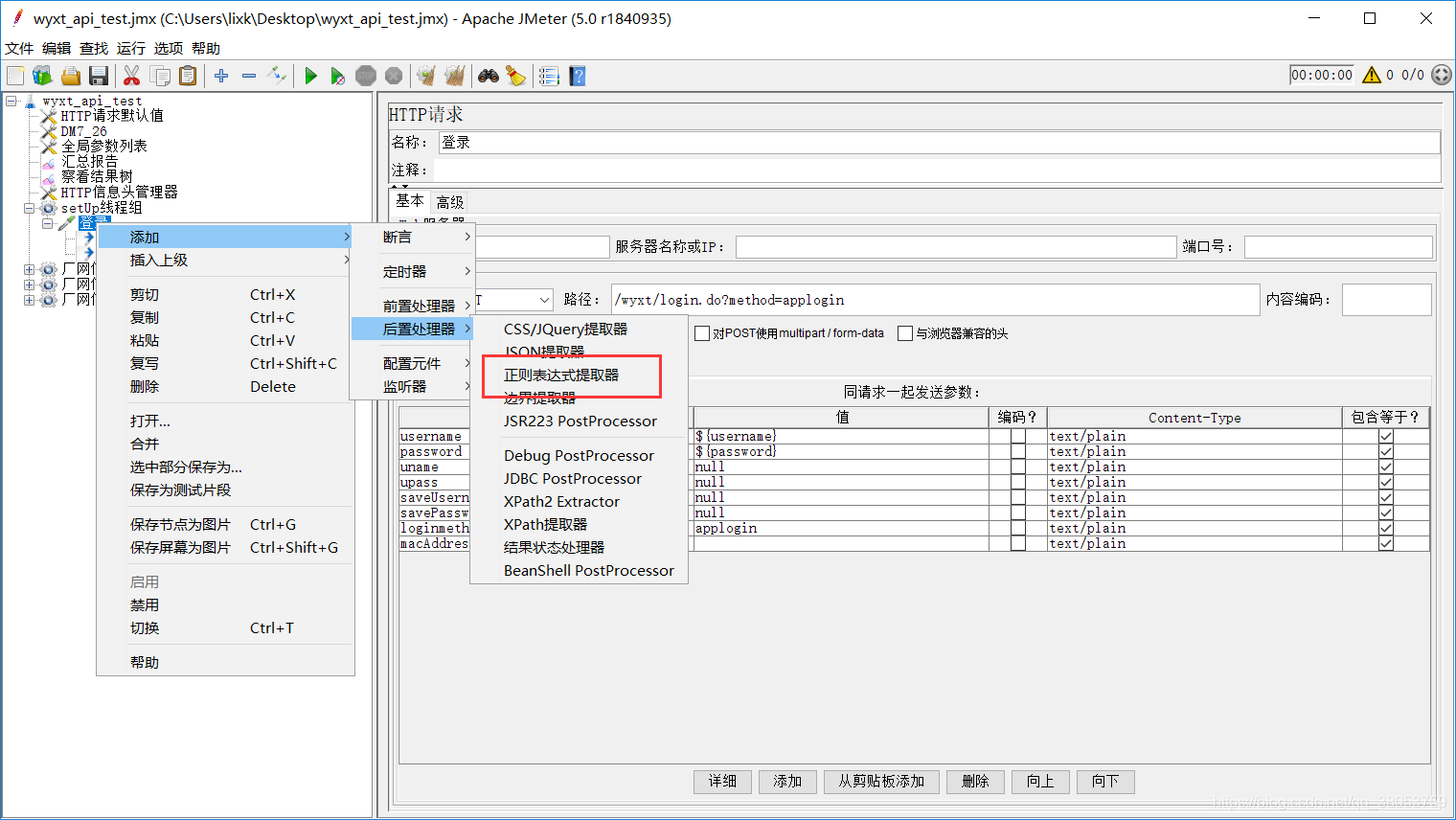Check 编码? box in applogin row
The width and height of the screenshot is (1456, 820).
(1018, 528)
